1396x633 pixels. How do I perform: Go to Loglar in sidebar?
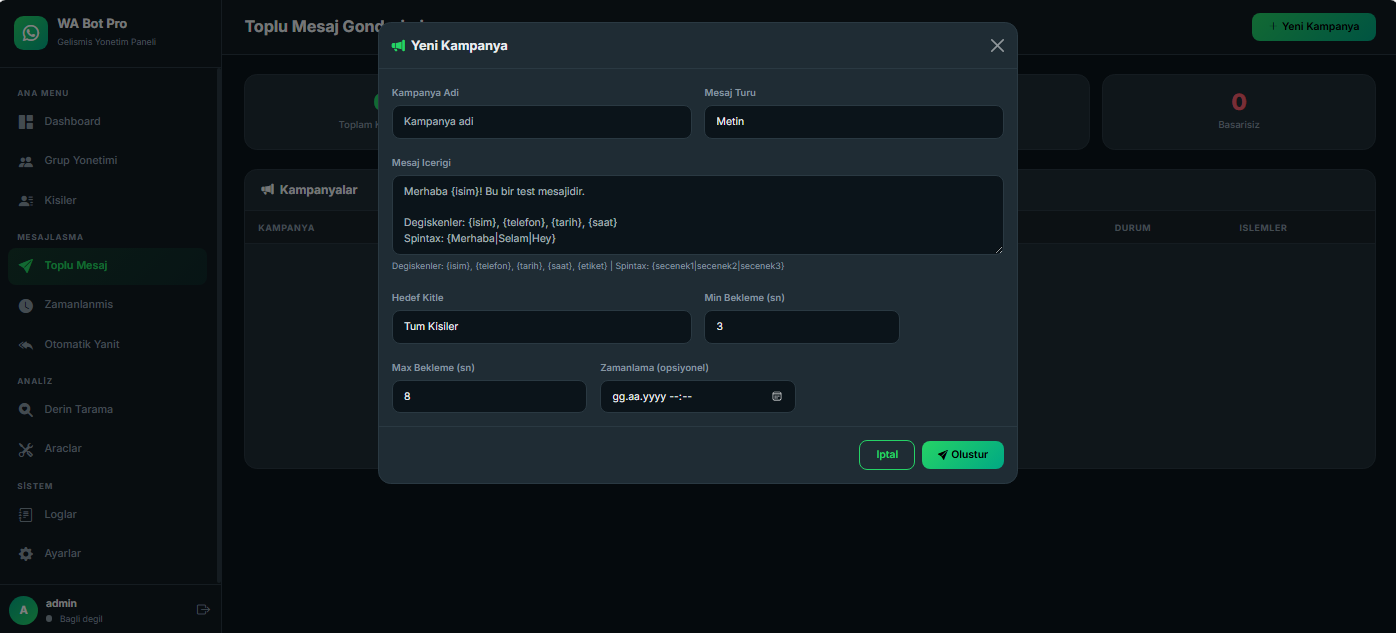[x=60, y=515]
